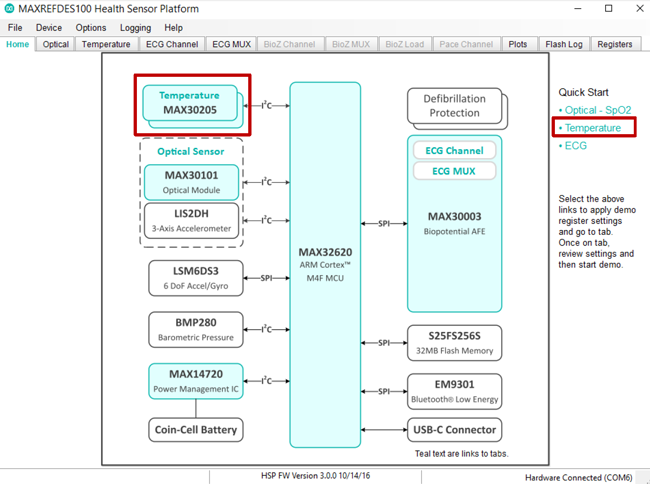650x484 pixels.
Task: Click the ECG quick start link
Action: point(572,146)
